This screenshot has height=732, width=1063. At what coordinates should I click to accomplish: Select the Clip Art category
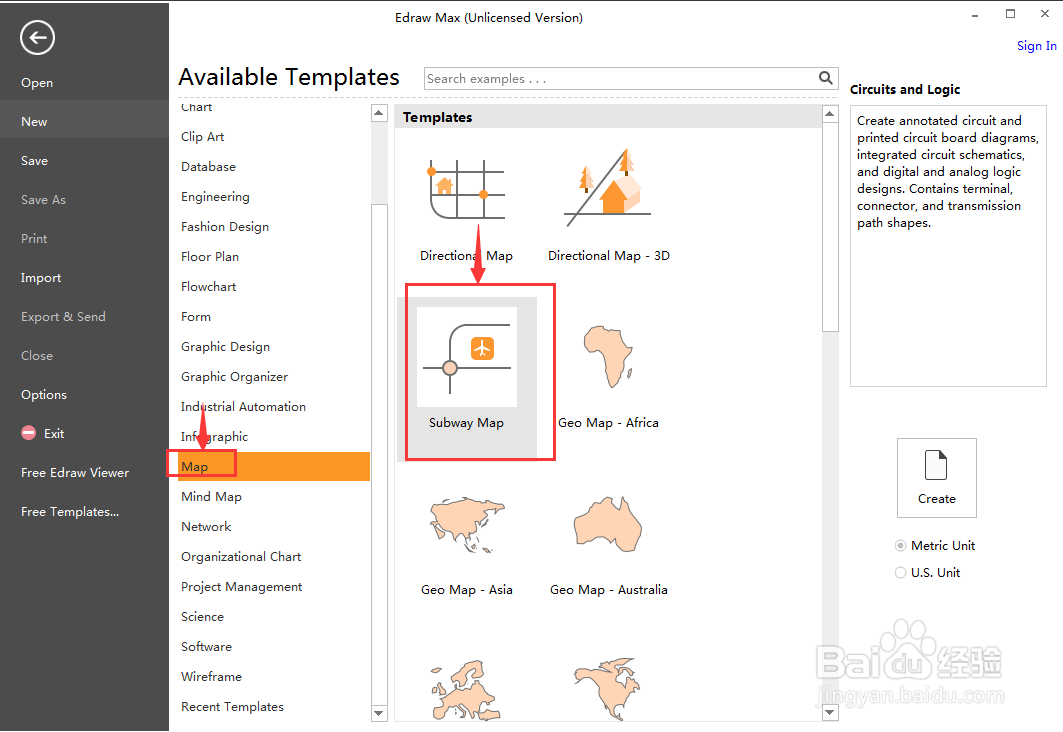tap(202, 136)
